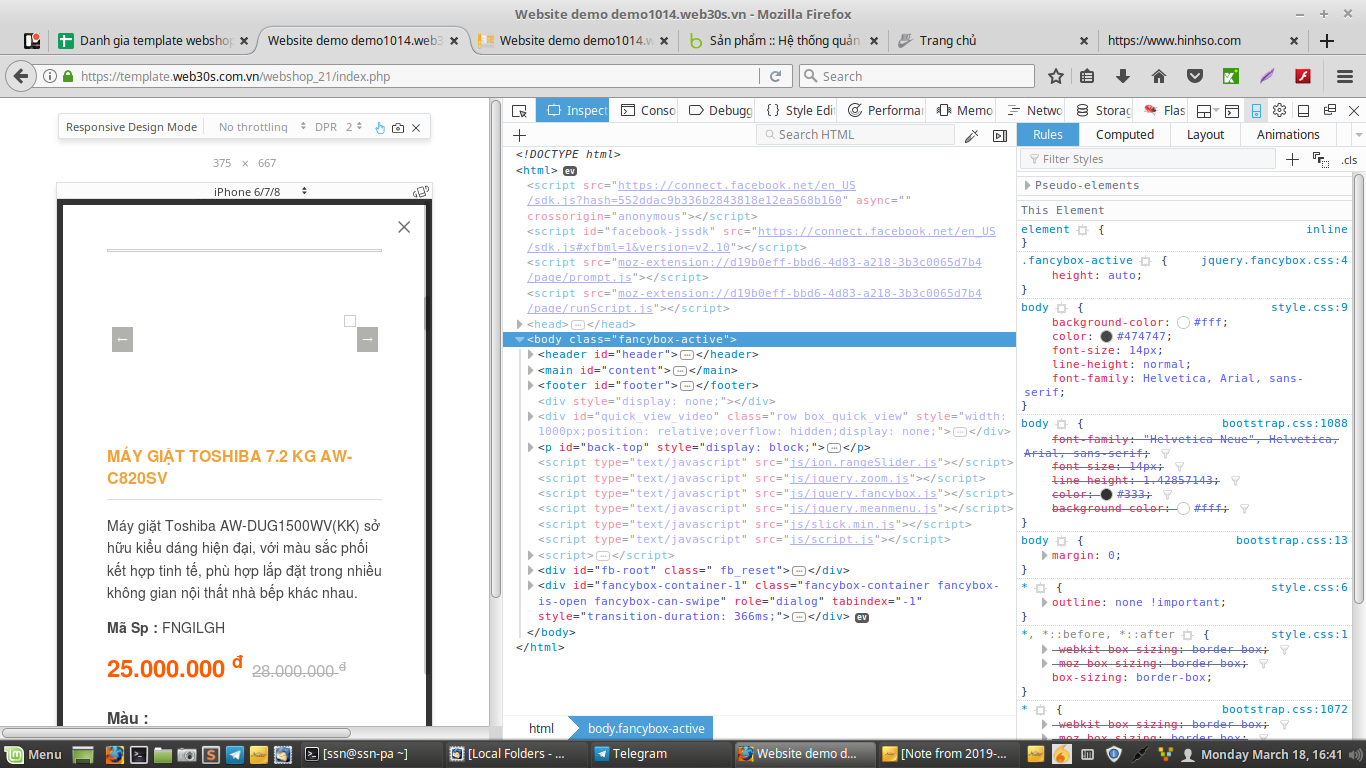Open the .cls class editor
Viewport: 1366px width, 768px height.
coord(1349,160)
